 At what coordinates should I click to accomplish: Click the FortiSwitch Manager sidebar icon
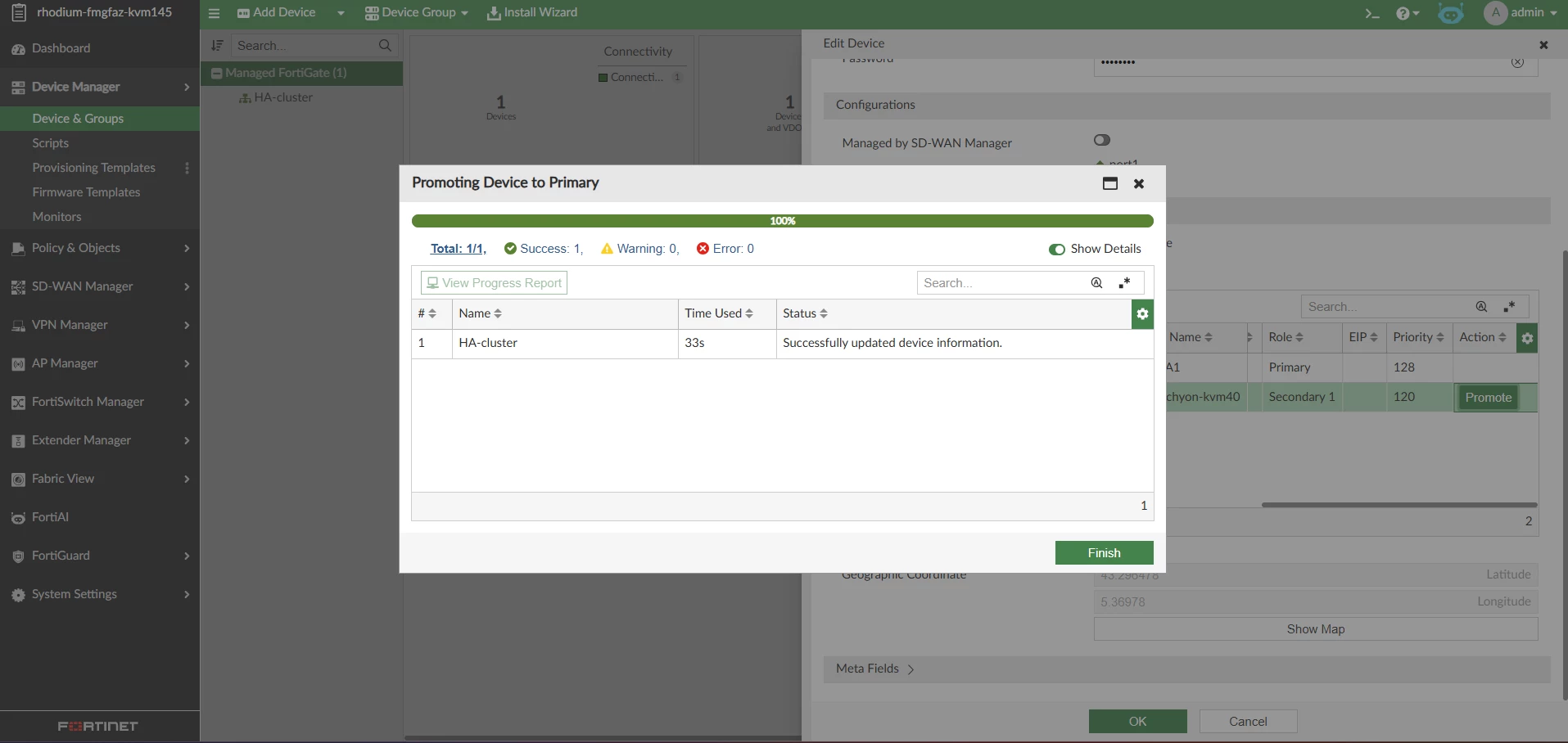18,403
